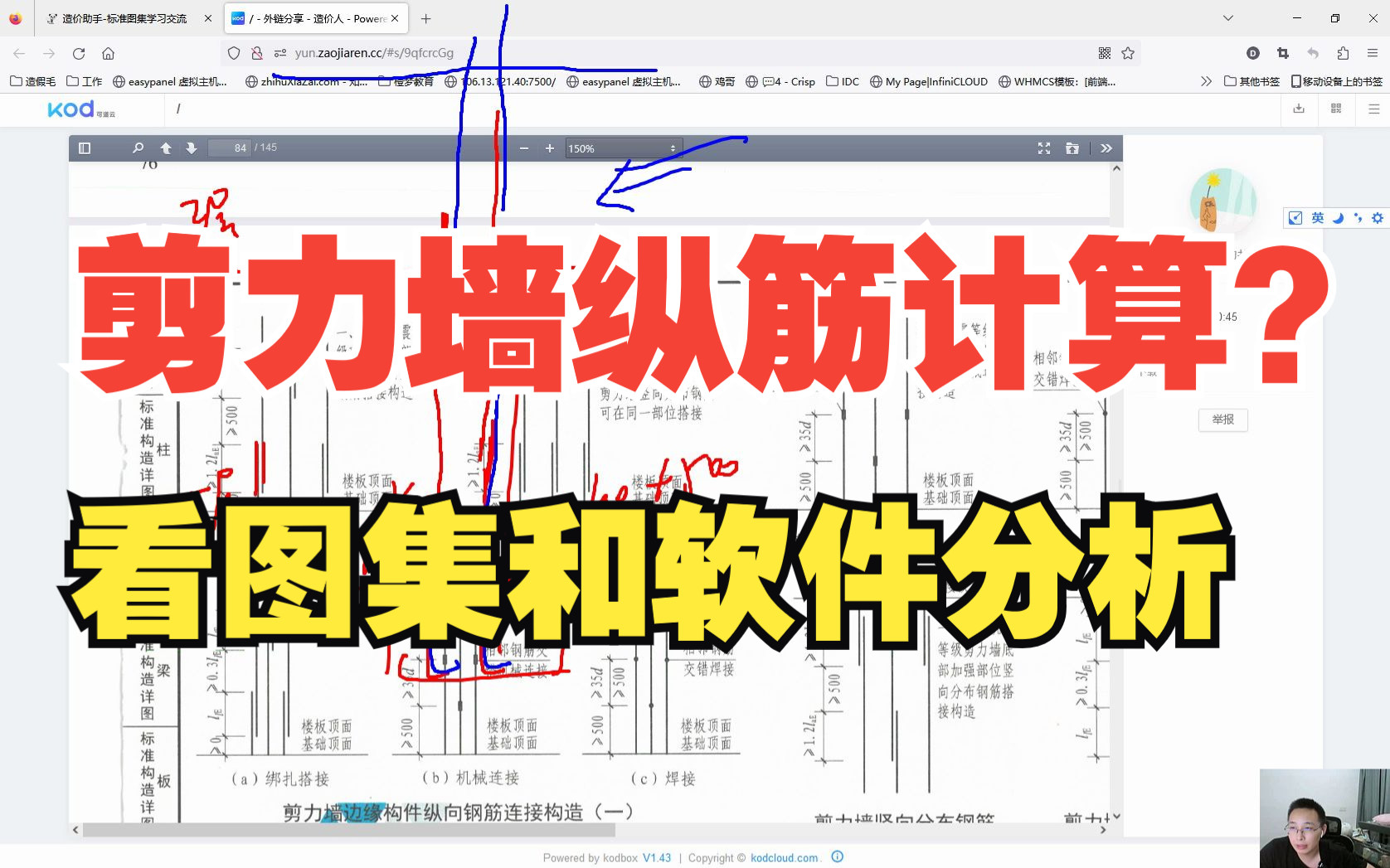Screen dimensions: 1390x868
Task: Click the address bar URL
Action: point(374,53)
